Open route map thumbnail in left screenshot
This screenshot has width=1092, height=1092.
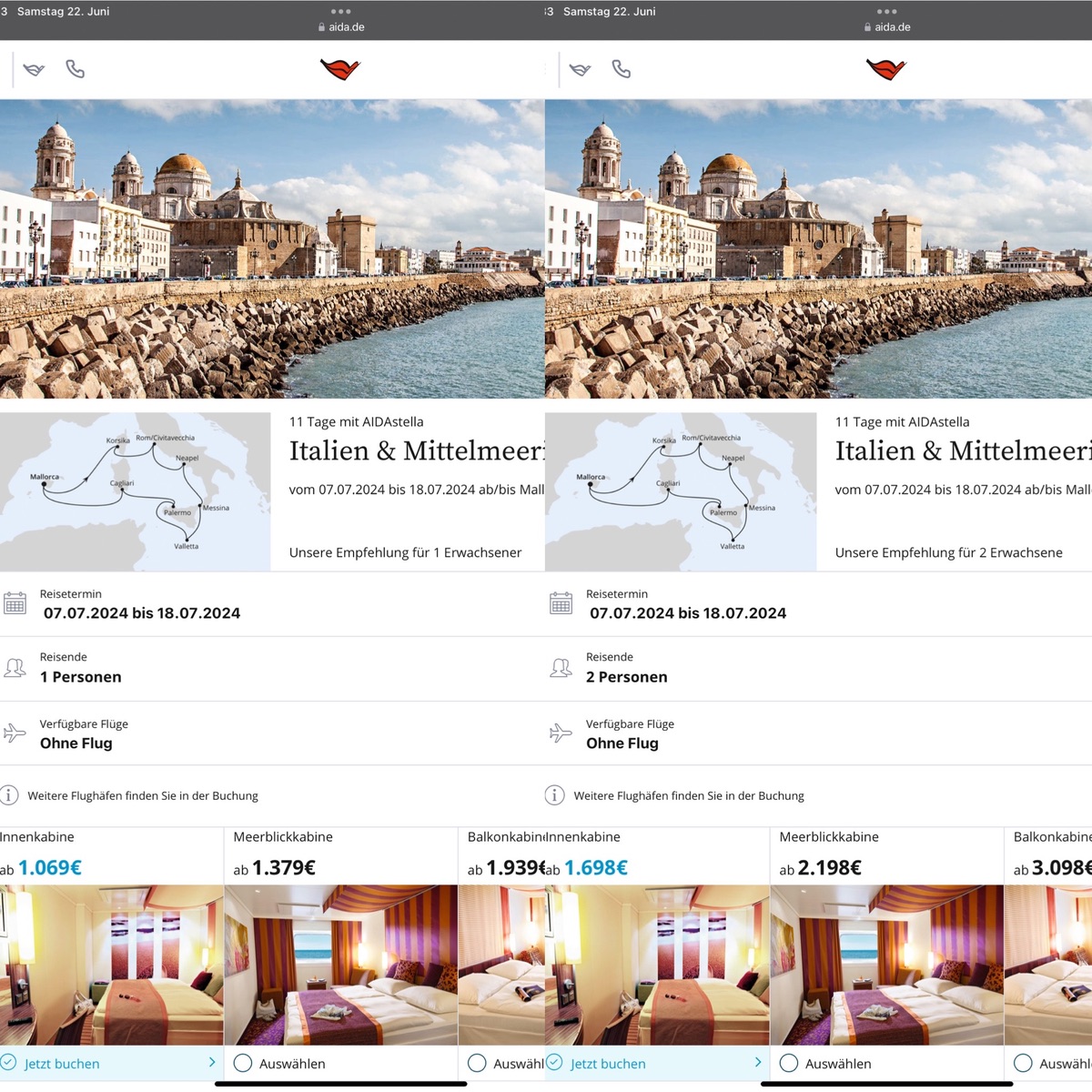point(135,491)
